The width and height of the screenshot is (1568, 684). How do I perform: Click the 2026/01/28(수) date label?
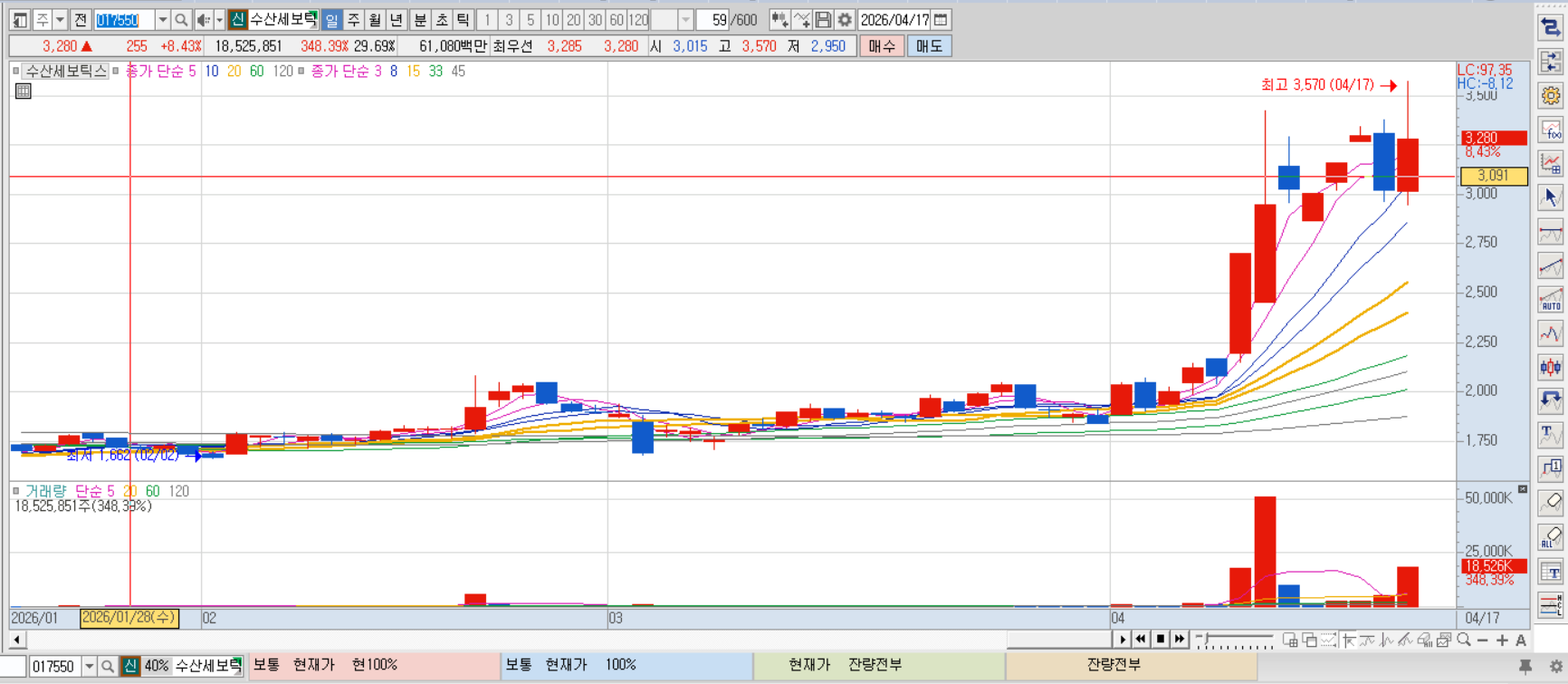(129, 618)
